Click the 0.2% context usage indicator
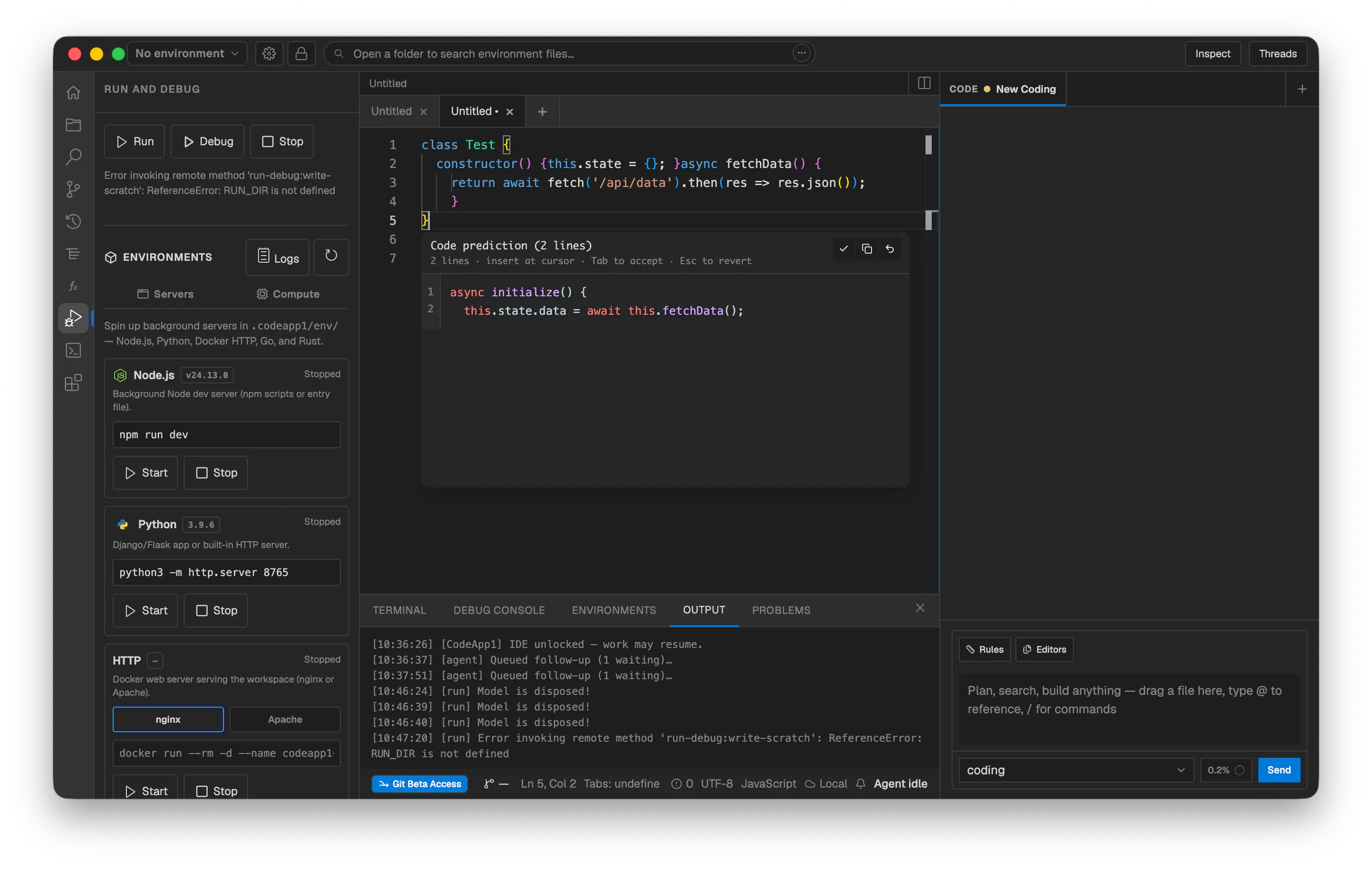The width and height of the screenshot is (1372, 869). click(x=1226, y=770)
